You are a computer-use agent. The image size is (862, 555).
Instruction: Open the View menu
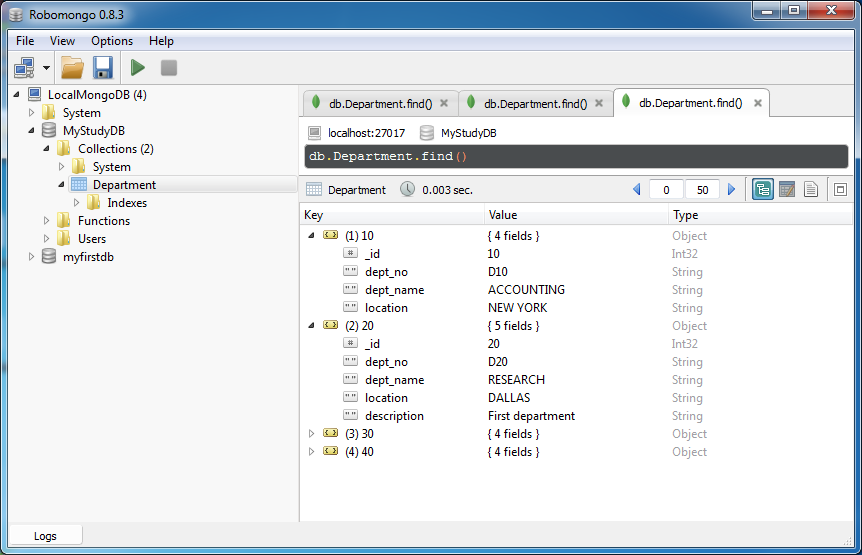point(62,41)
